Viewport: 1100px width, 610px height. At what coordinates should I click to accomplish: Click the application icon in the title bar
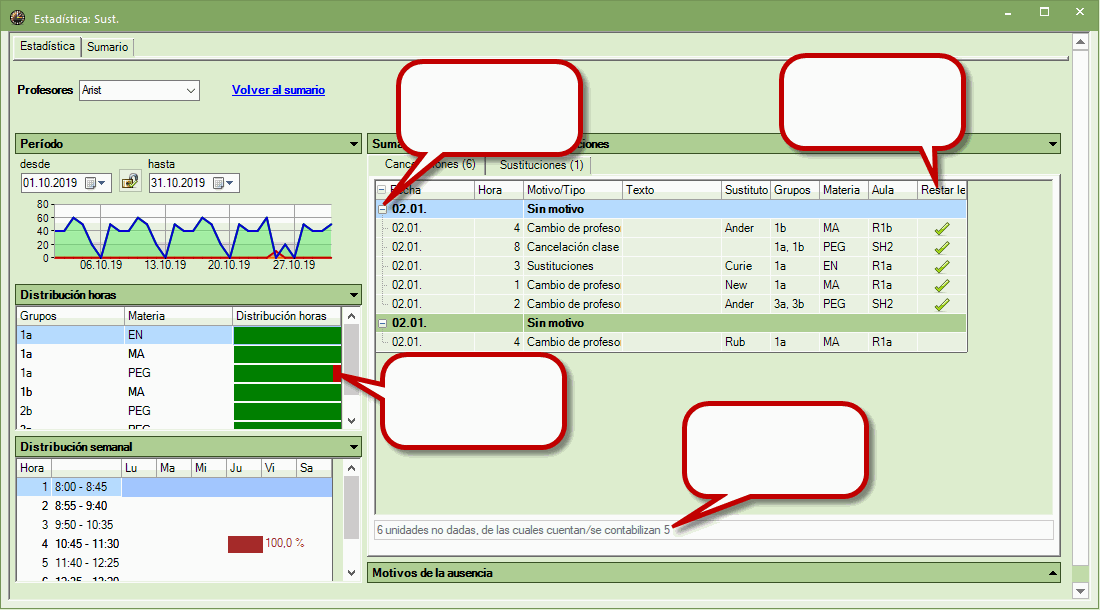pyautogui.click(x=18, y=18)
